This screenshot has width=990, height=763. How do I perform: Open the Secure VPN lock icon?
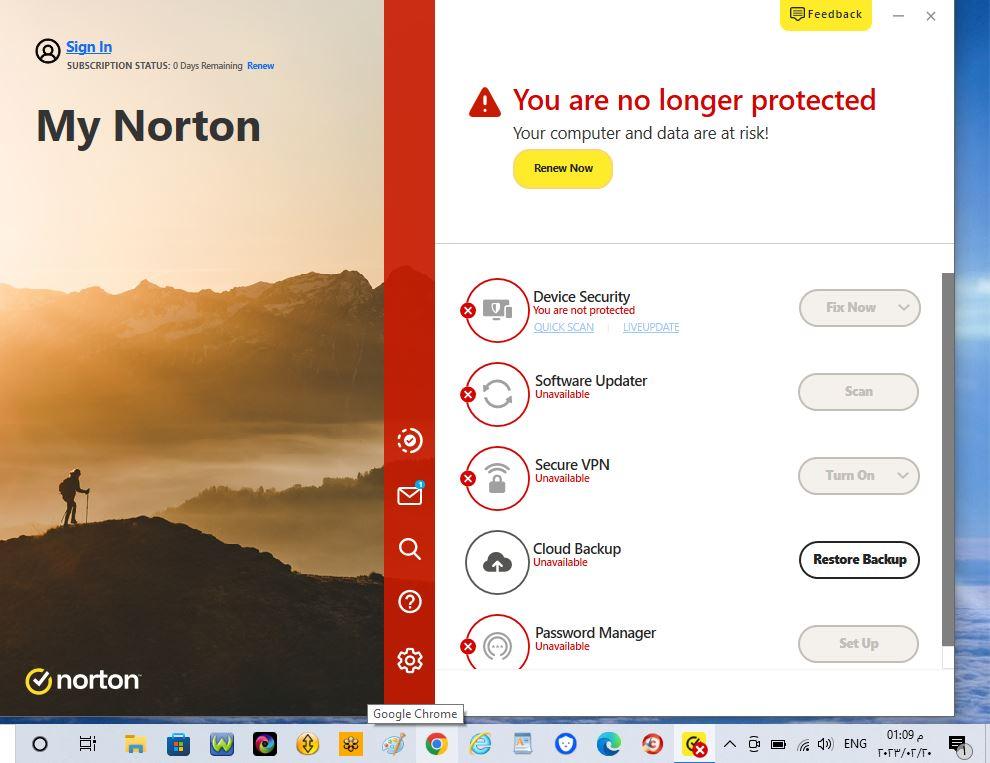click(498, 478)
